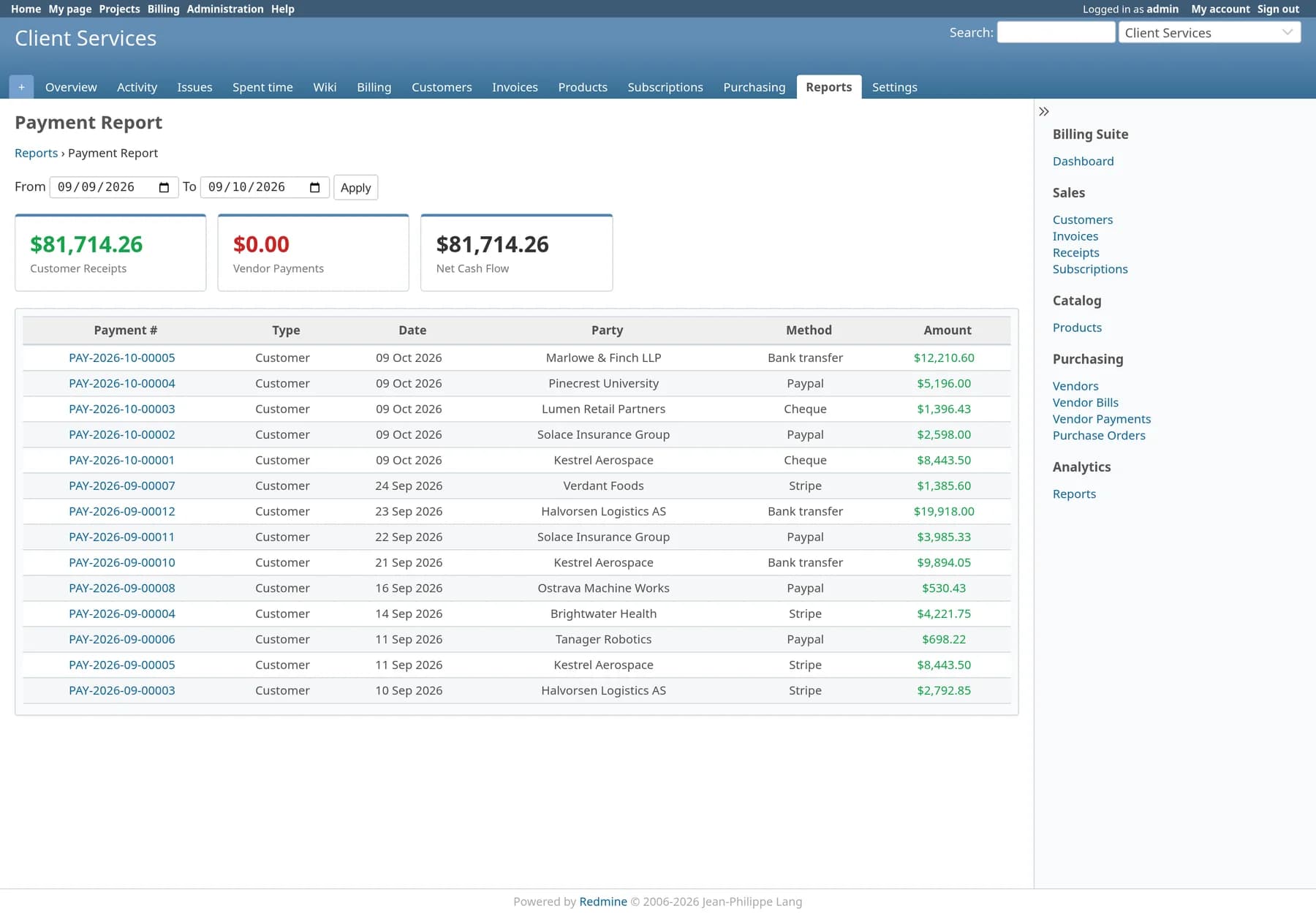Click the Redmine footer link
This screenshot has width=1316, height=914.
tap(602, 902)
